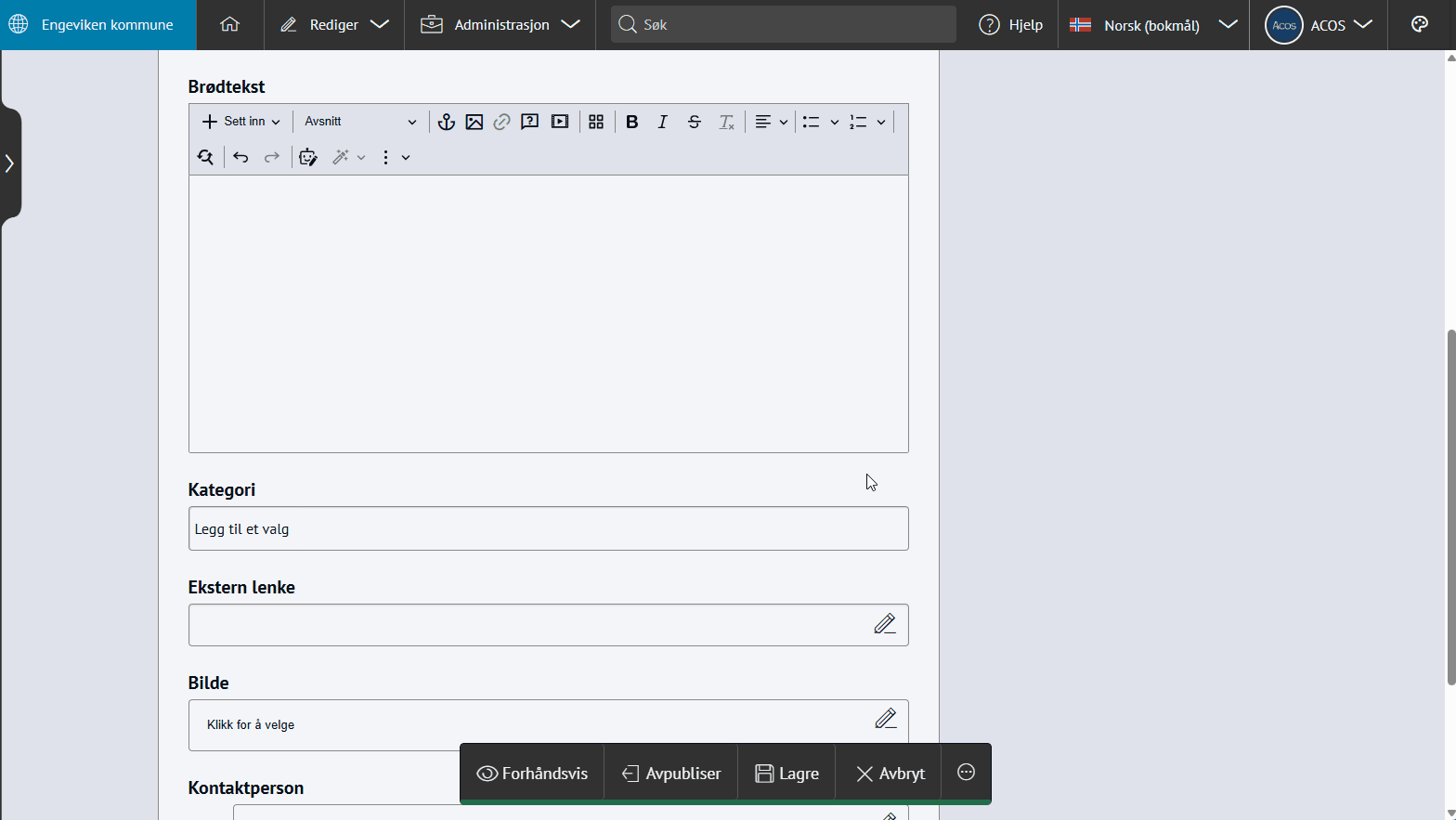Open the AI assistant robot icon
This screenshot has width=1456, height=820.
coord(308,157)
